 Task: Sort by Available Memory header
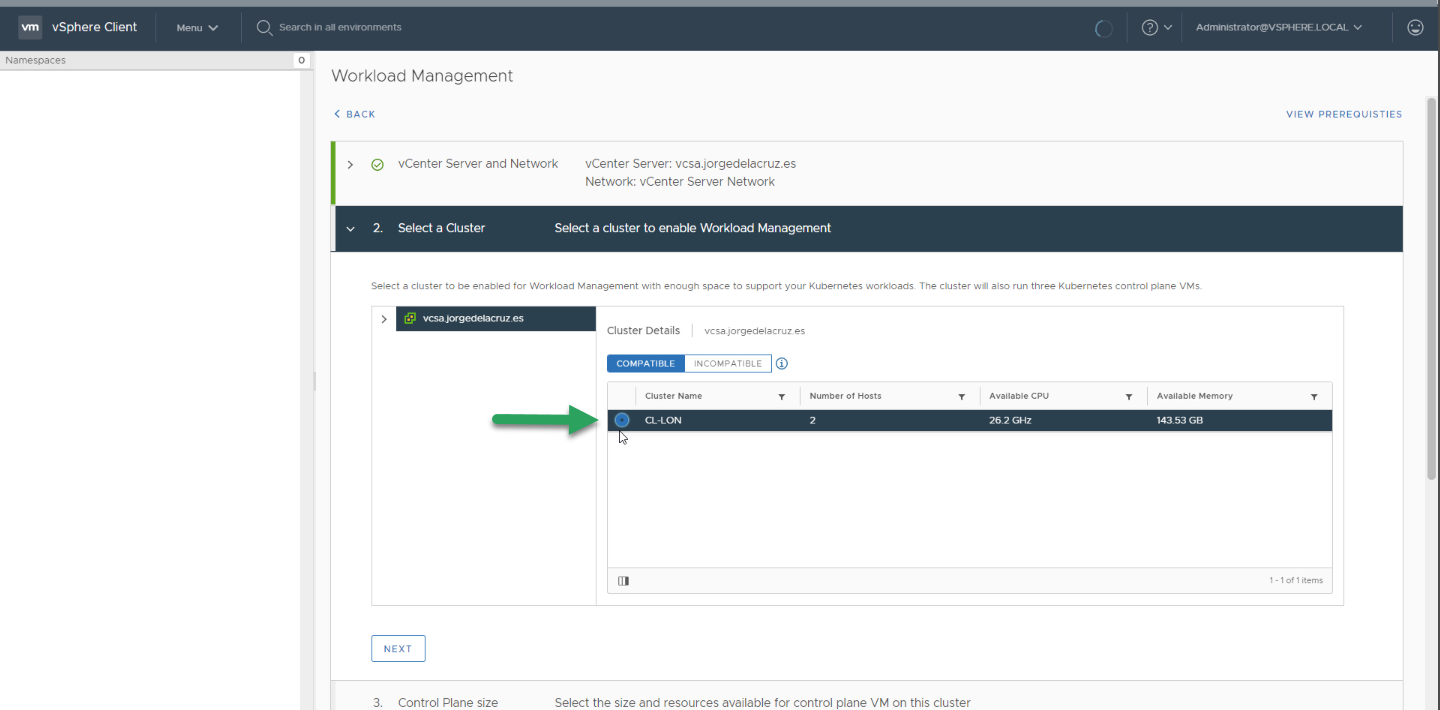[1194, 396]
